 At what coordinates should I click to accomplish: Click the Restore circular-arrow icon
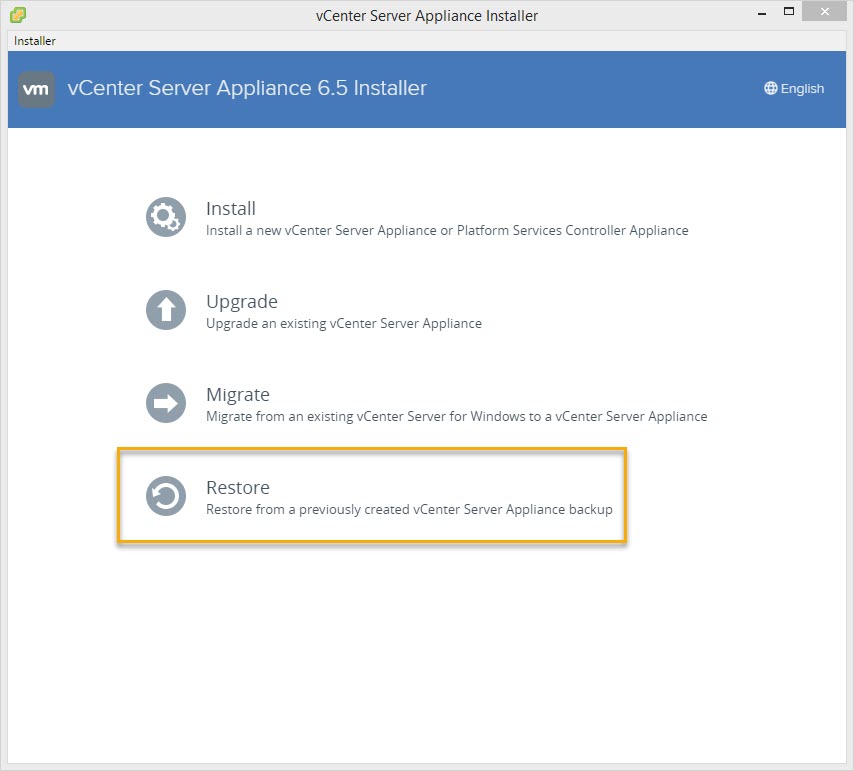165,496
